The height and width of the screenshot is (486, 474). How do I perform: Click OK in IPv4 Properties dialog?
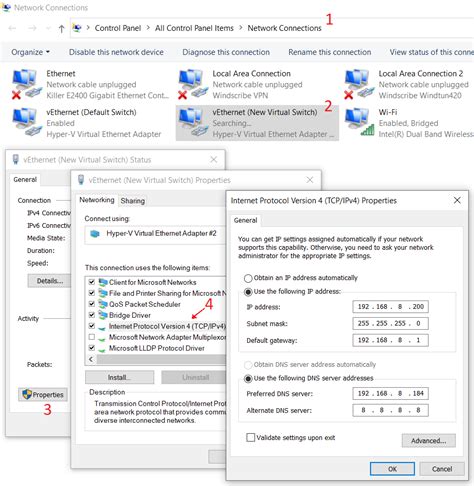pyautogui.click(x=392, y=469)
